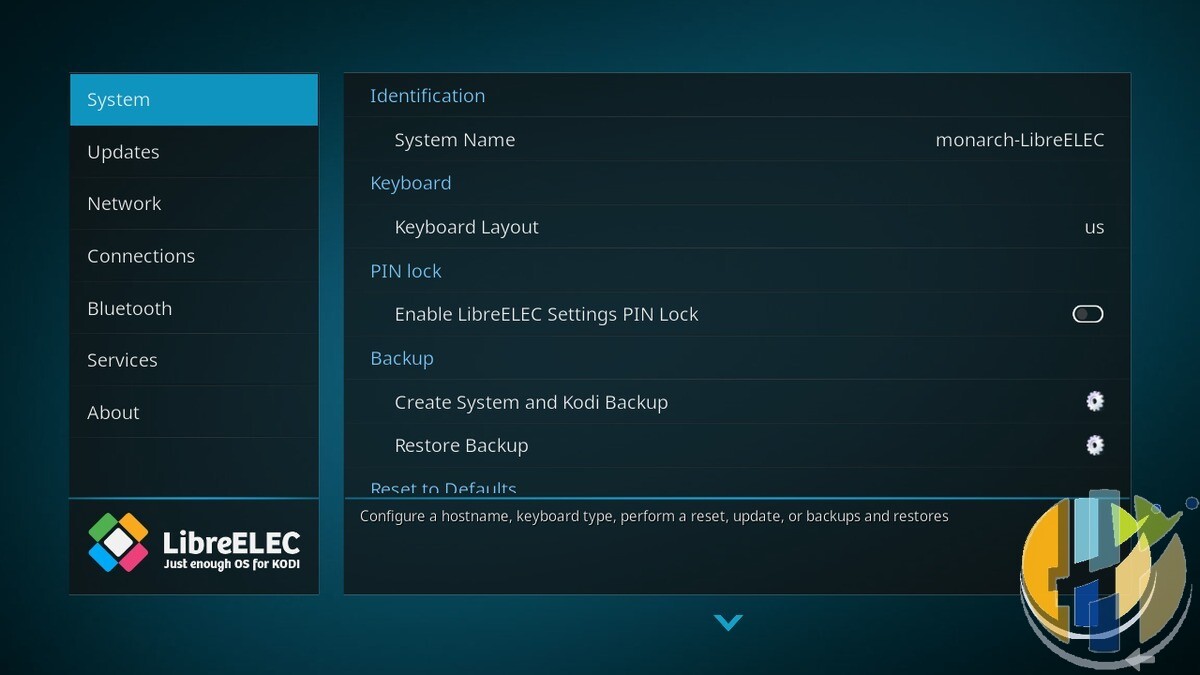The height and width of the screenshot is (675, 1200).
Task: Toggle Enable LibreELEC Settings PIN Lock switch
Action: coord(1088,314)
